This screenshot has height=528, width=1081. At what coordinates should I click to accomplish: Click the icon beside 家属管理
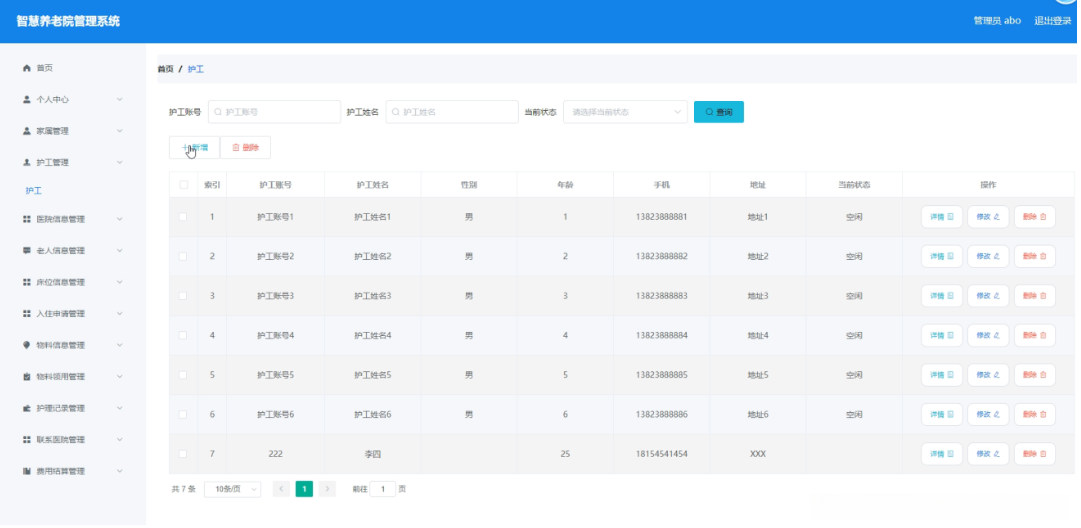pyautogui.click(x=27, y=131)
